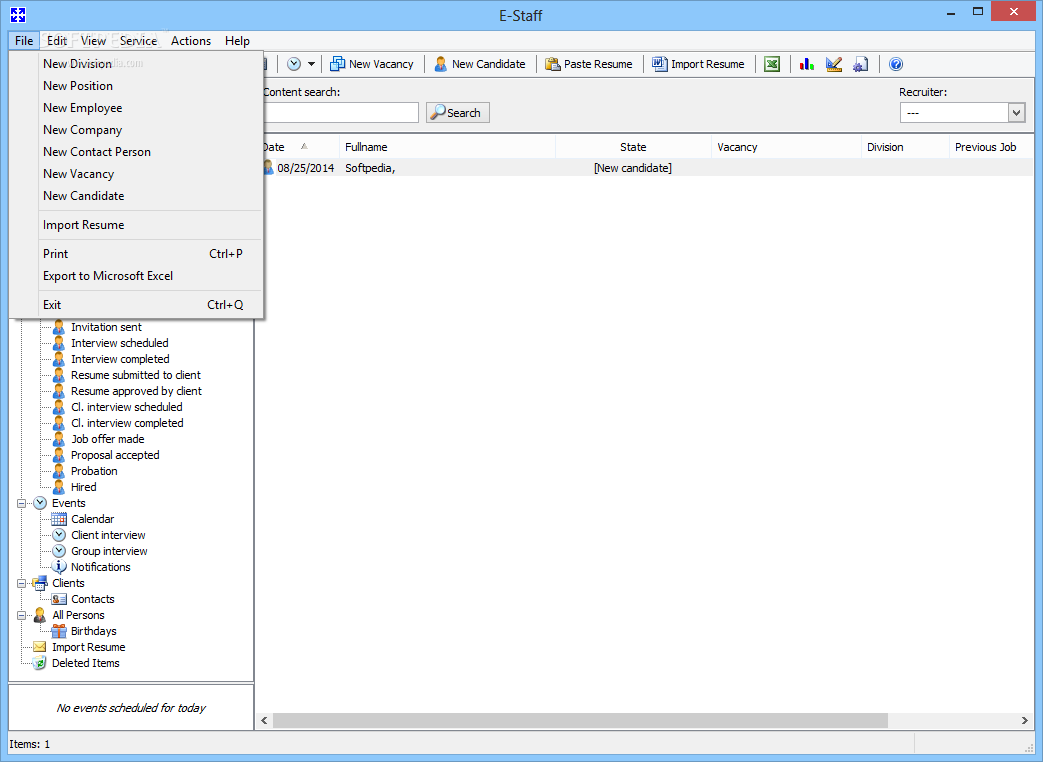Click Deleted Items recycle bin icon
This screenshot has width=1043, height=762.
click(x=40, y=663)
